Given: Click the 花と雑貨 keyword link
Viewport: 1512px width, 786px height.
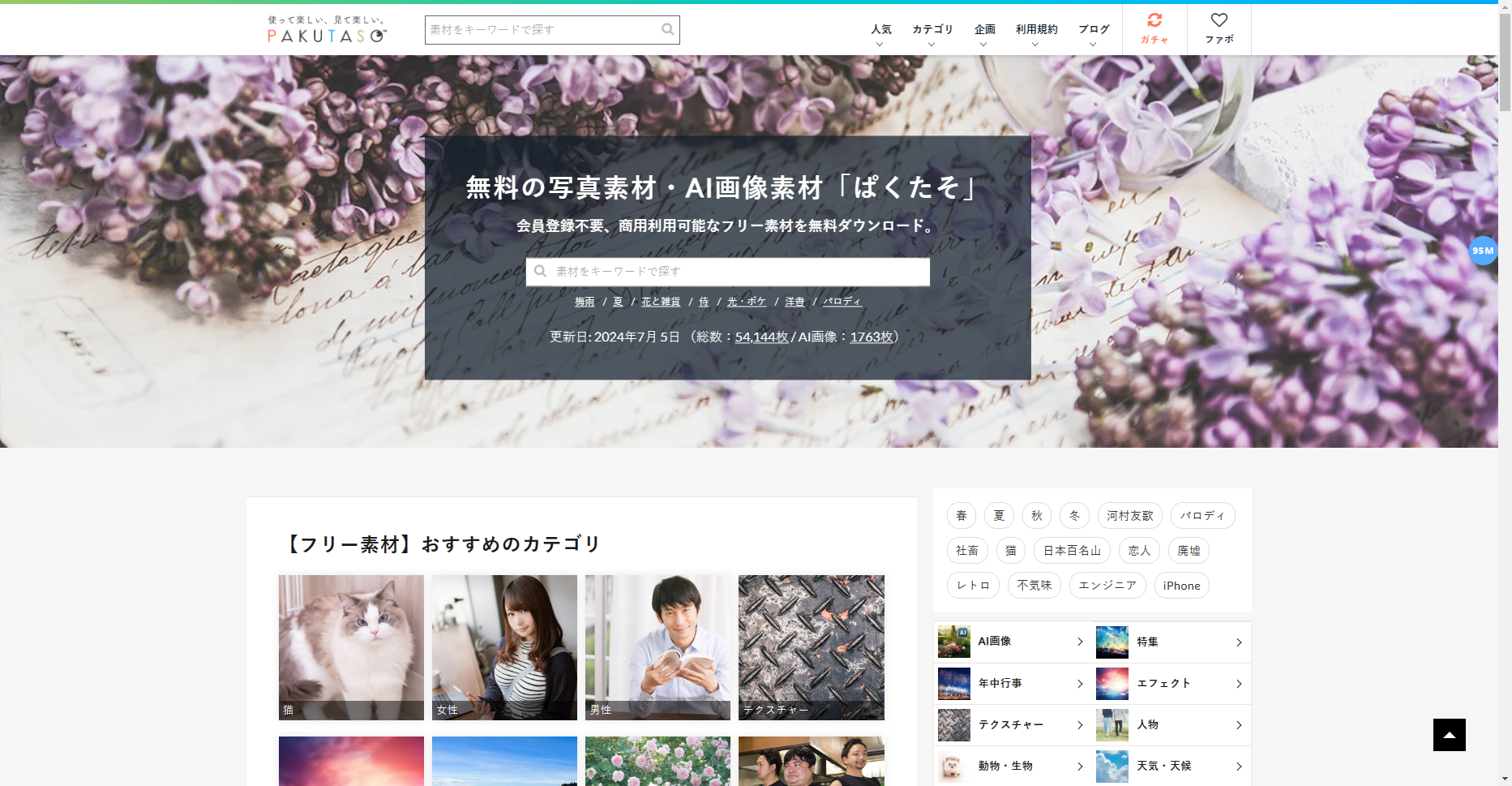Looking at the screenshot, I should pos(661,302).
